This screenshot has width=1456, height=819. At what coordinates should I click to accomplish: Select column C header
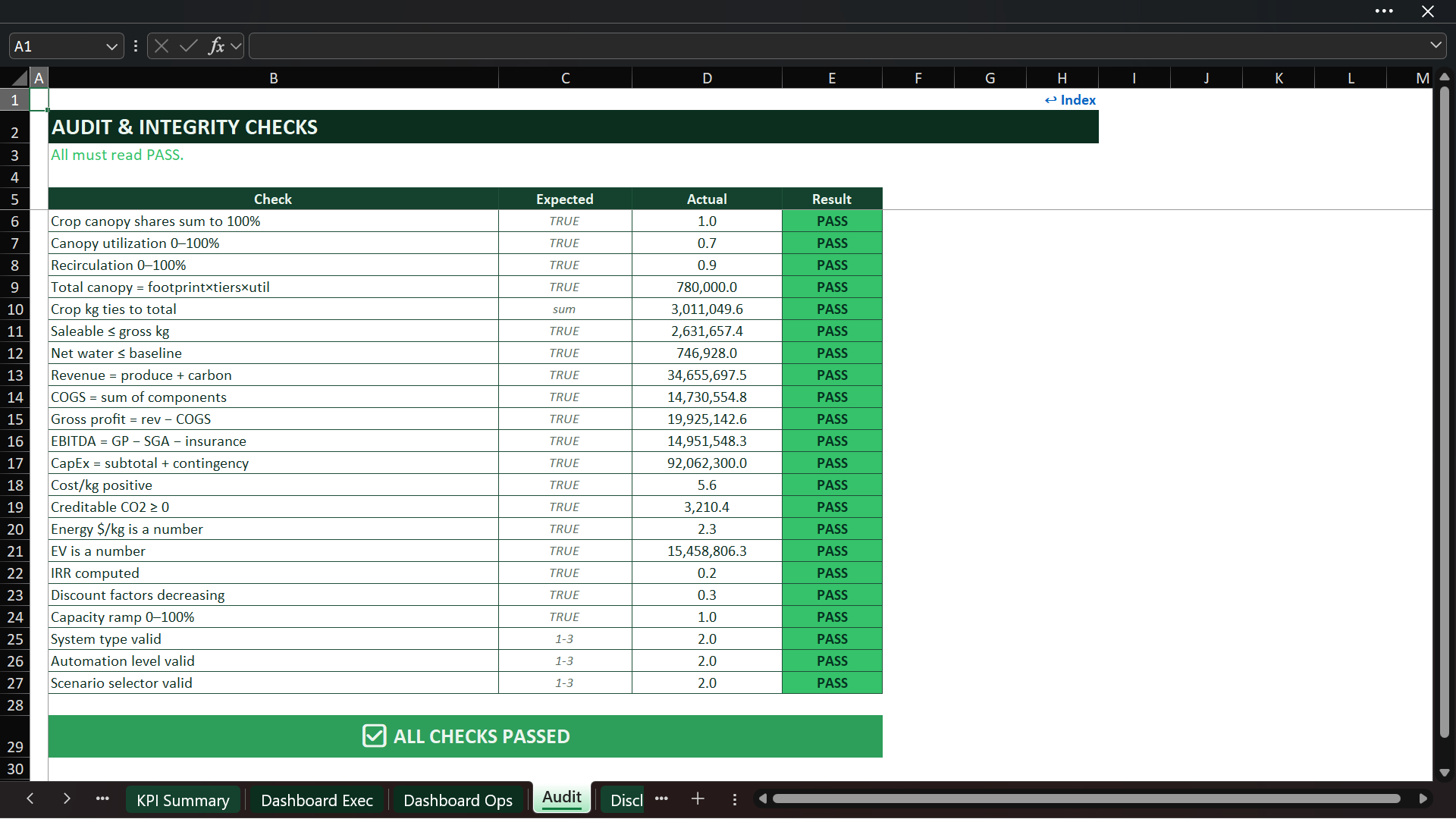565,78
